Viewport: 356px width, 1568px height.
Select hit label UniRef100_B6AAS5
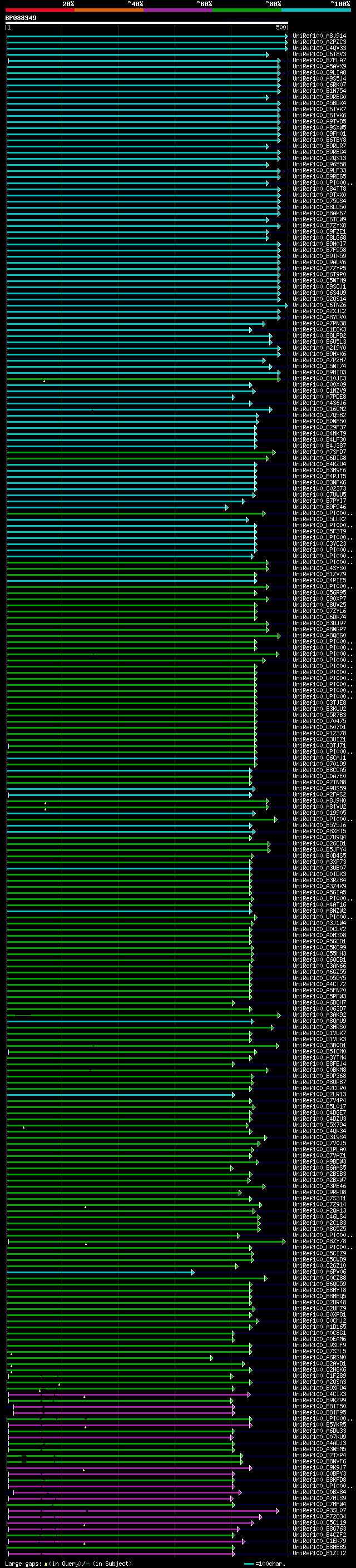tap(319, 1168)
